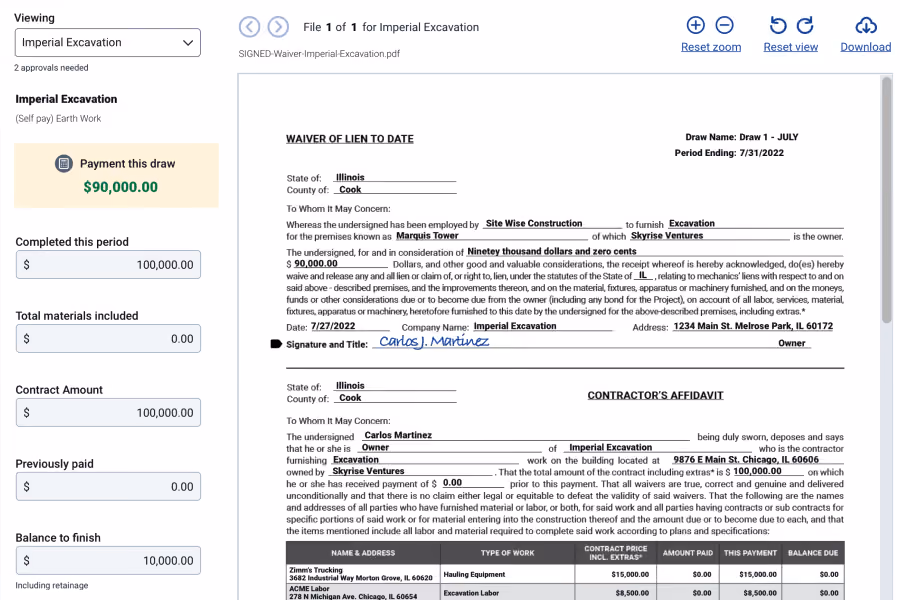Click the AMOUNT PAID column header
The image size is (900, 600).
[688, 553]
